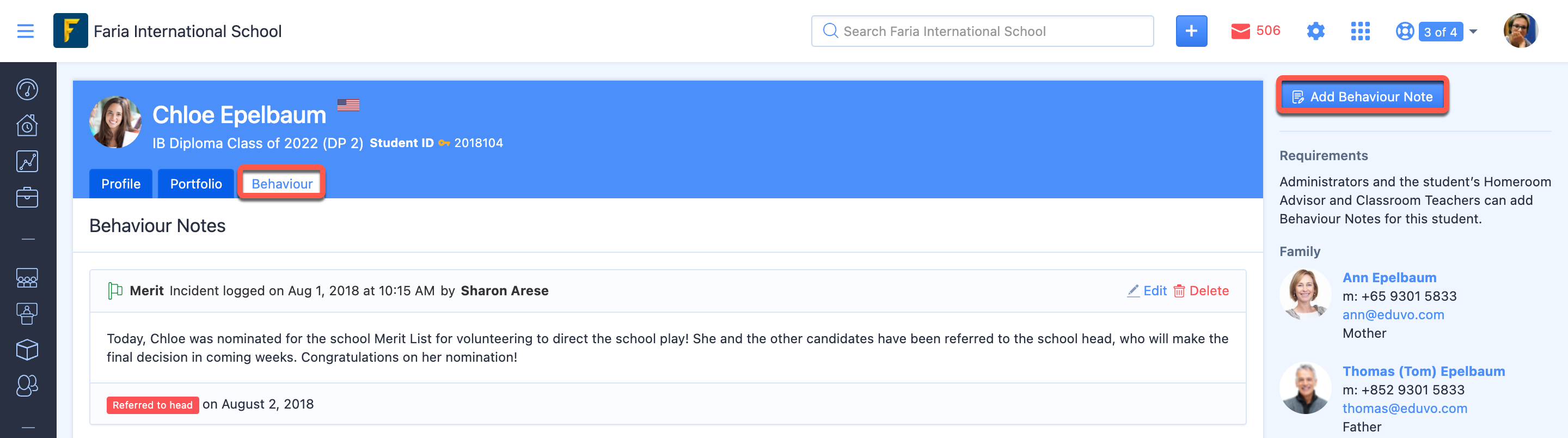
Task: Open the classroom group sidebar icon
Action: [x=27, y=278]
